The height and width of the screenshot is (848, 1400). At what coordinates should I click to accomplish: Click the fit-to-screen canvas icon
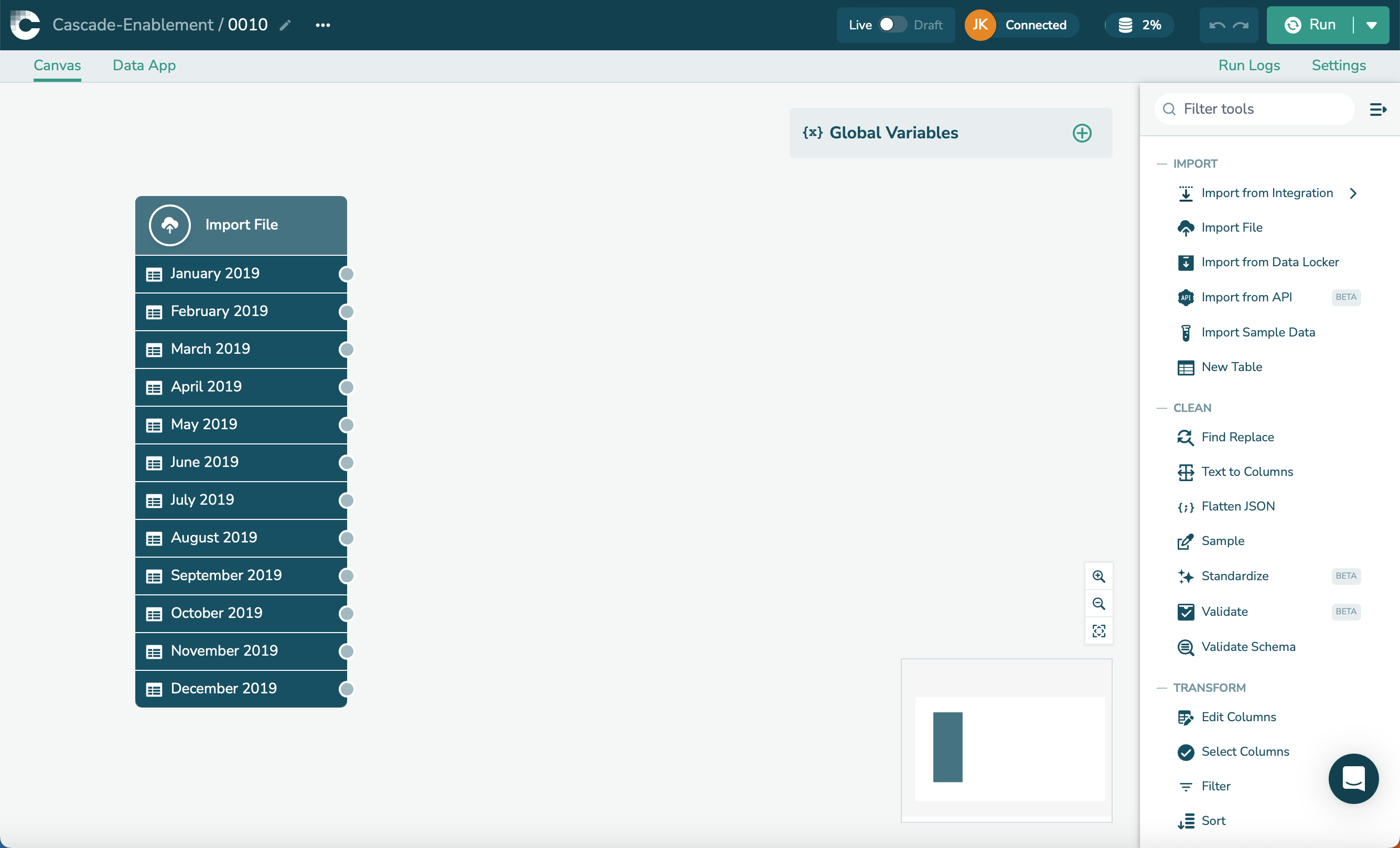pos(1099,631)
